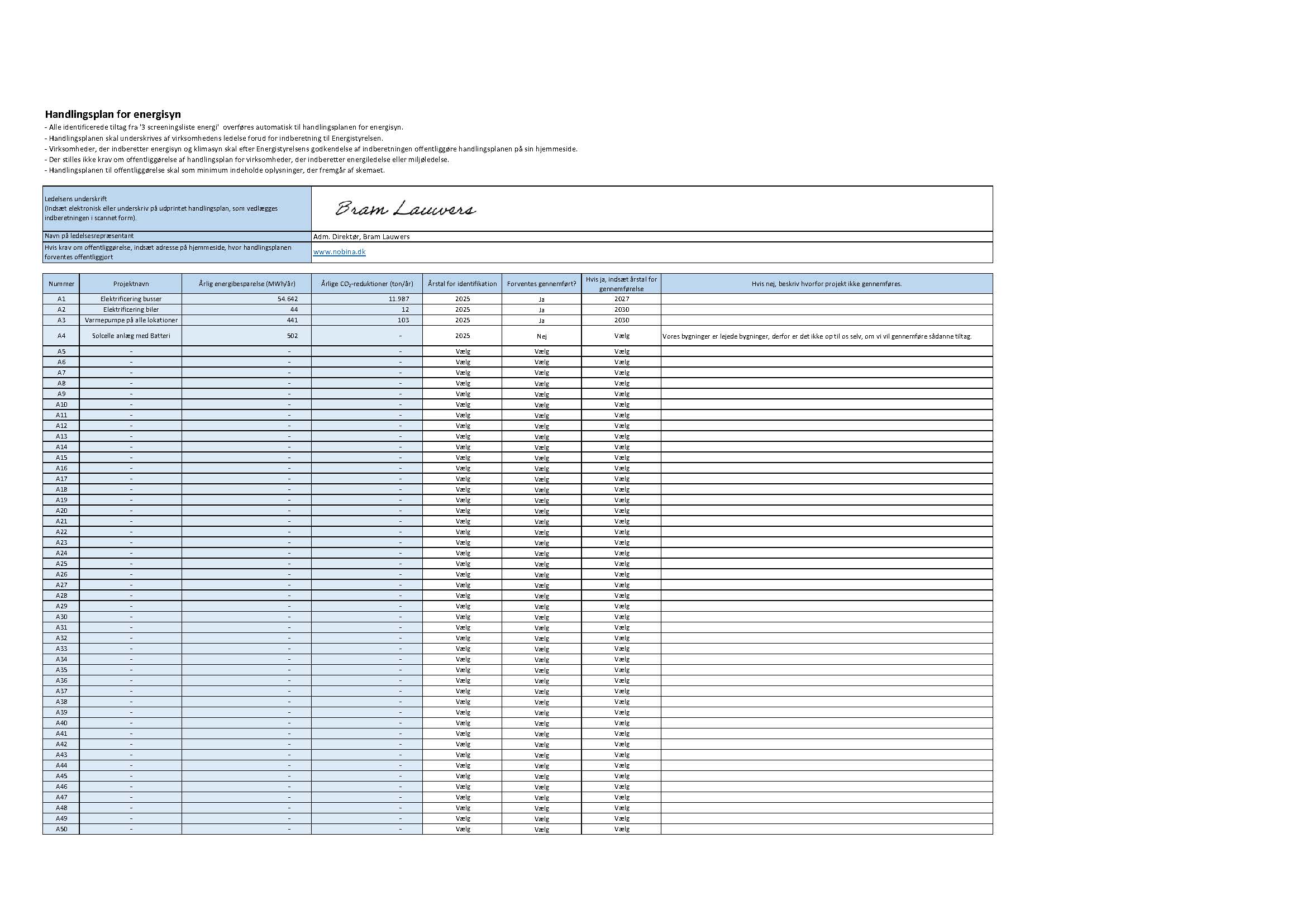This screenshot has height=924, width=1306.
Task: Choose the 'Vælg' completion year in row A4
Action: click(x=621, y=336)
